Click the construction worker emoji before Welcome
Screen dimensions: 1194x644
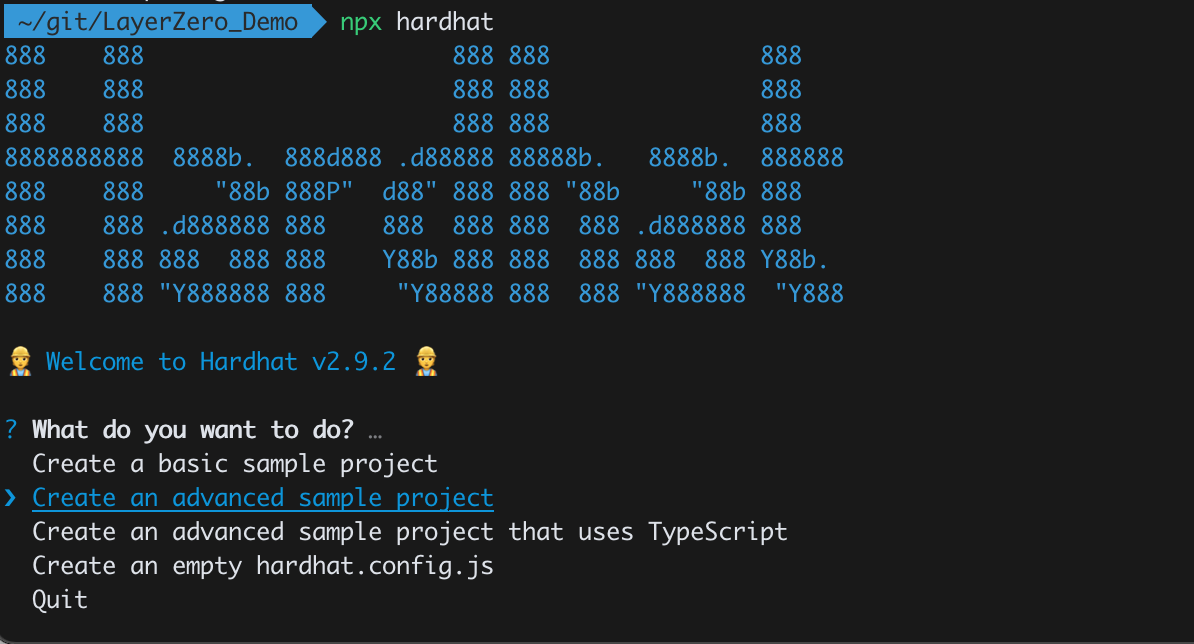click(21, 362)
